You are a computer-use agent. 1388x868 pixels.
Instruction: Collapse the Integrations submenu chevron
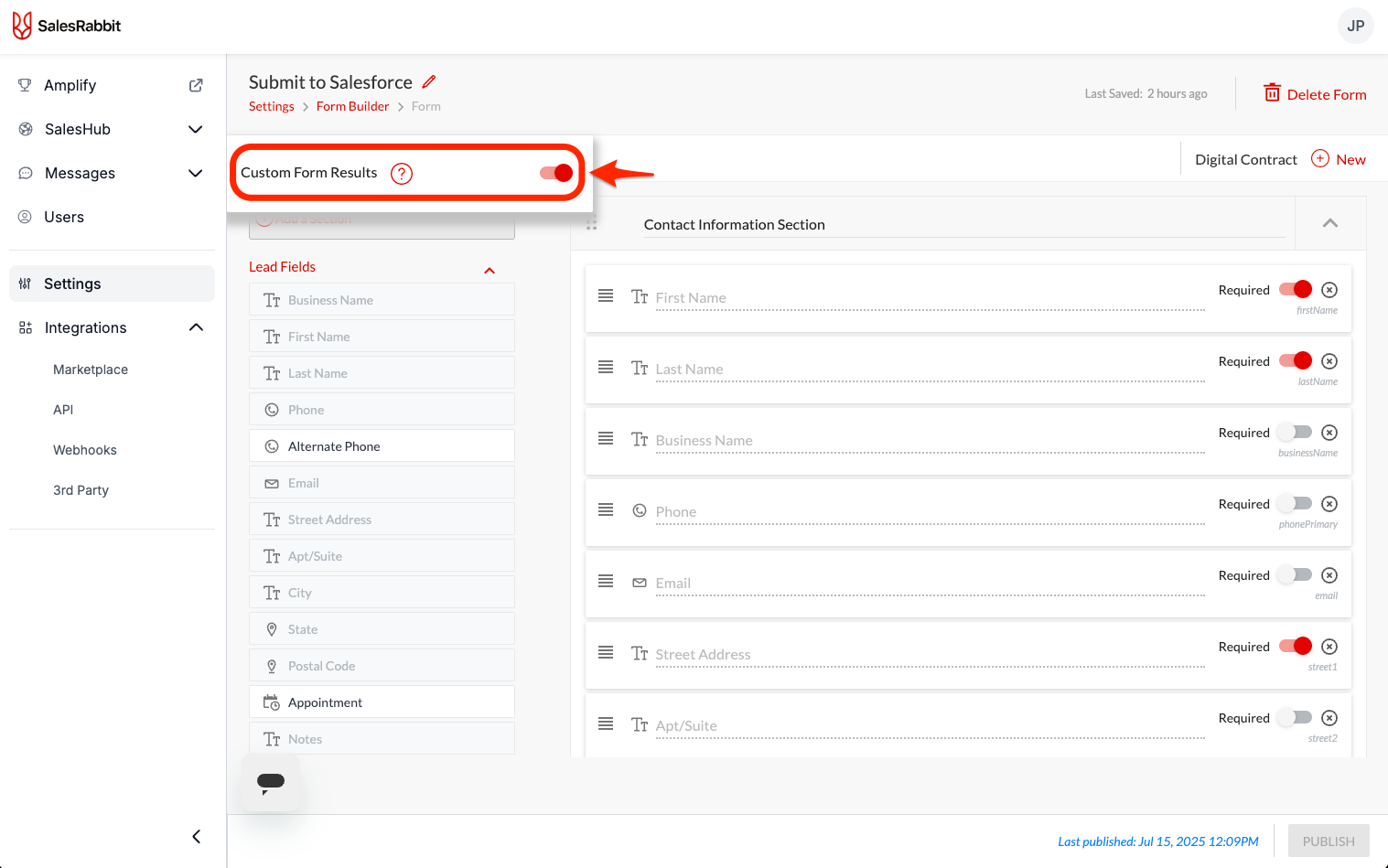[x=196, y=327]
